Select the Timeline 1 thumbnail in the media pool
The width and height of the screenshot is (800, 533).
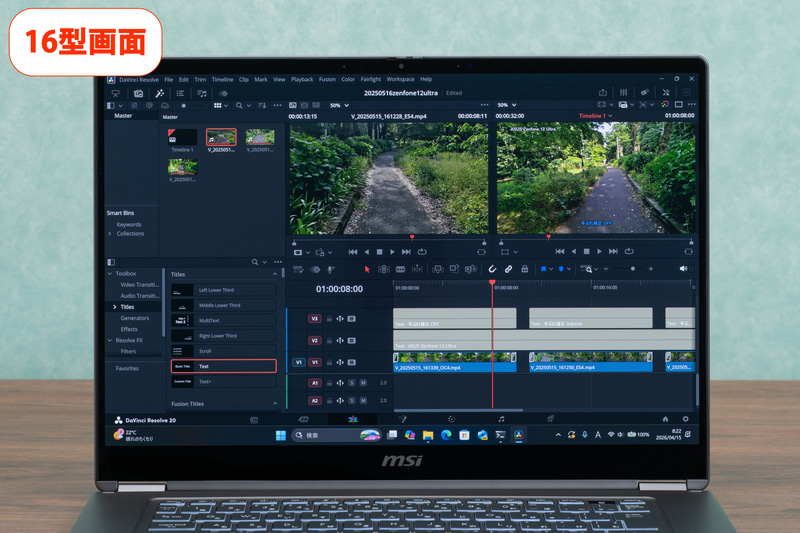(x=182, y=137)
